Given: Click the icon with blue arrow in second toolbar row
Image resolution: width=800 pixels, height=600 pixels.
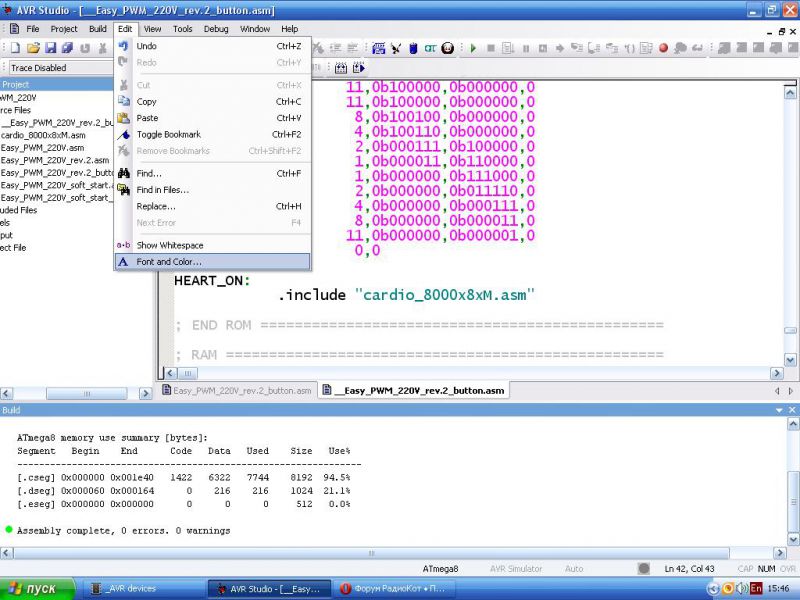Looking at the screenshot, I should click(359, 67).
